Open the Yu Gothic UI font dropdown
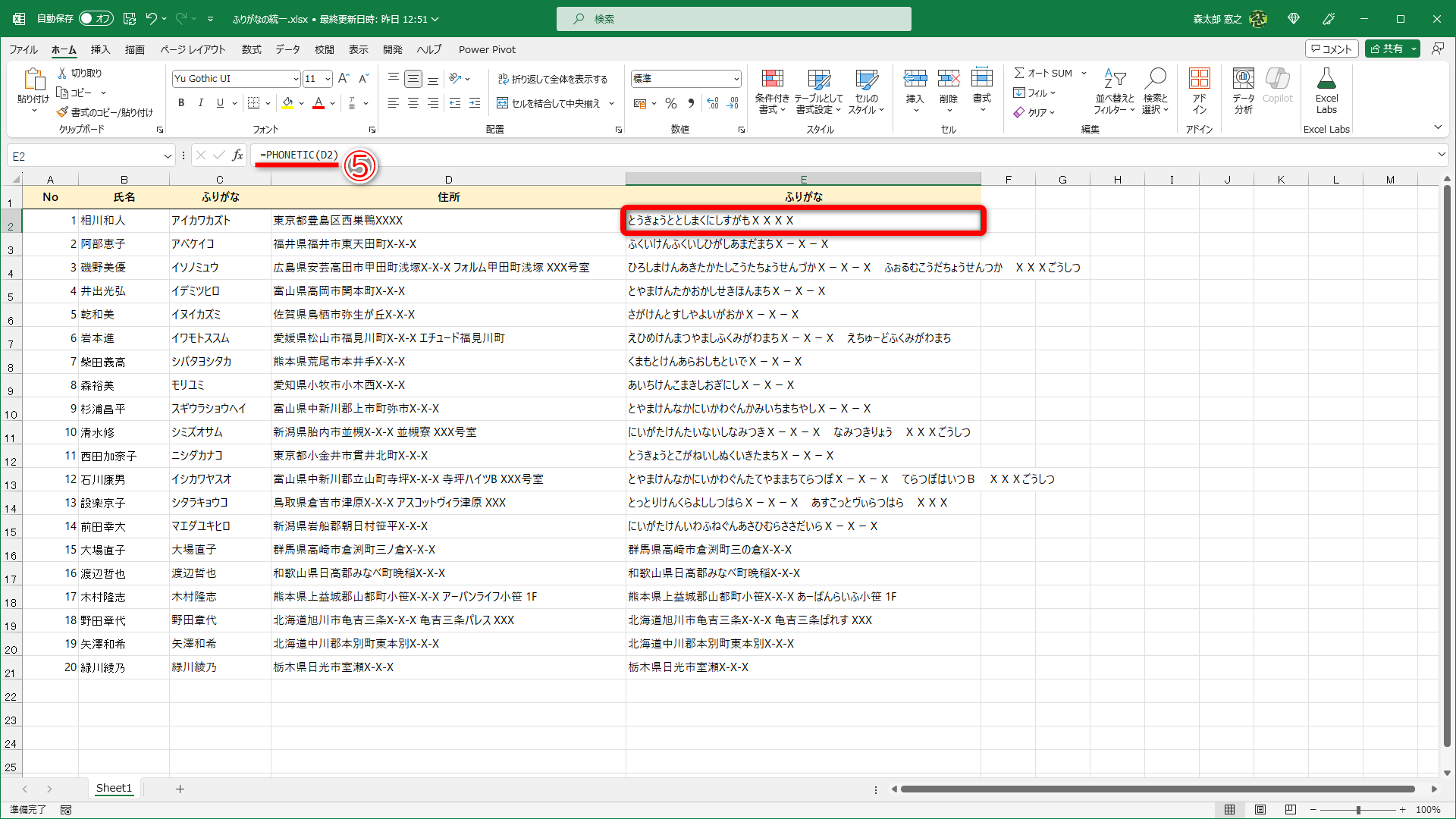The height and width of the screenshot is (819, 1456). 295,78
